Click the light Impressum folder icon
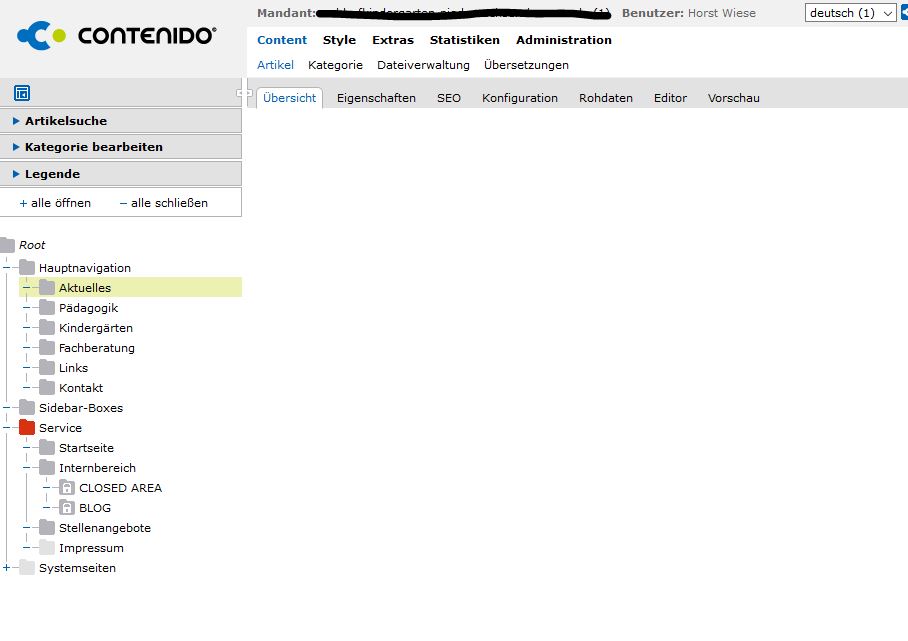908x641 pixels. click(47, 548)
